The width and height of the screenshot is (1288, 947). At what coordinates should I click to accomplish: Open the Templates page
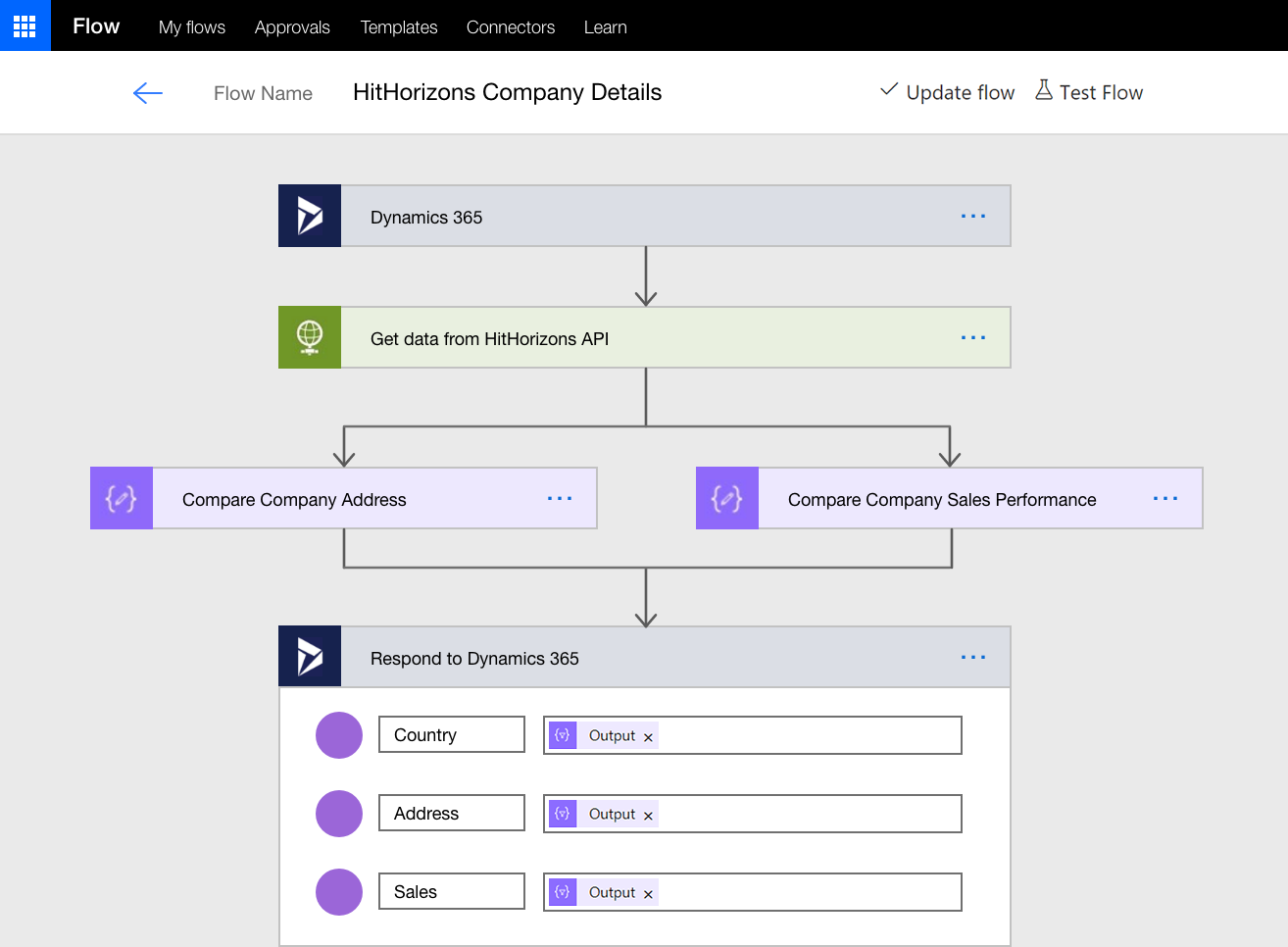(399, 27)
